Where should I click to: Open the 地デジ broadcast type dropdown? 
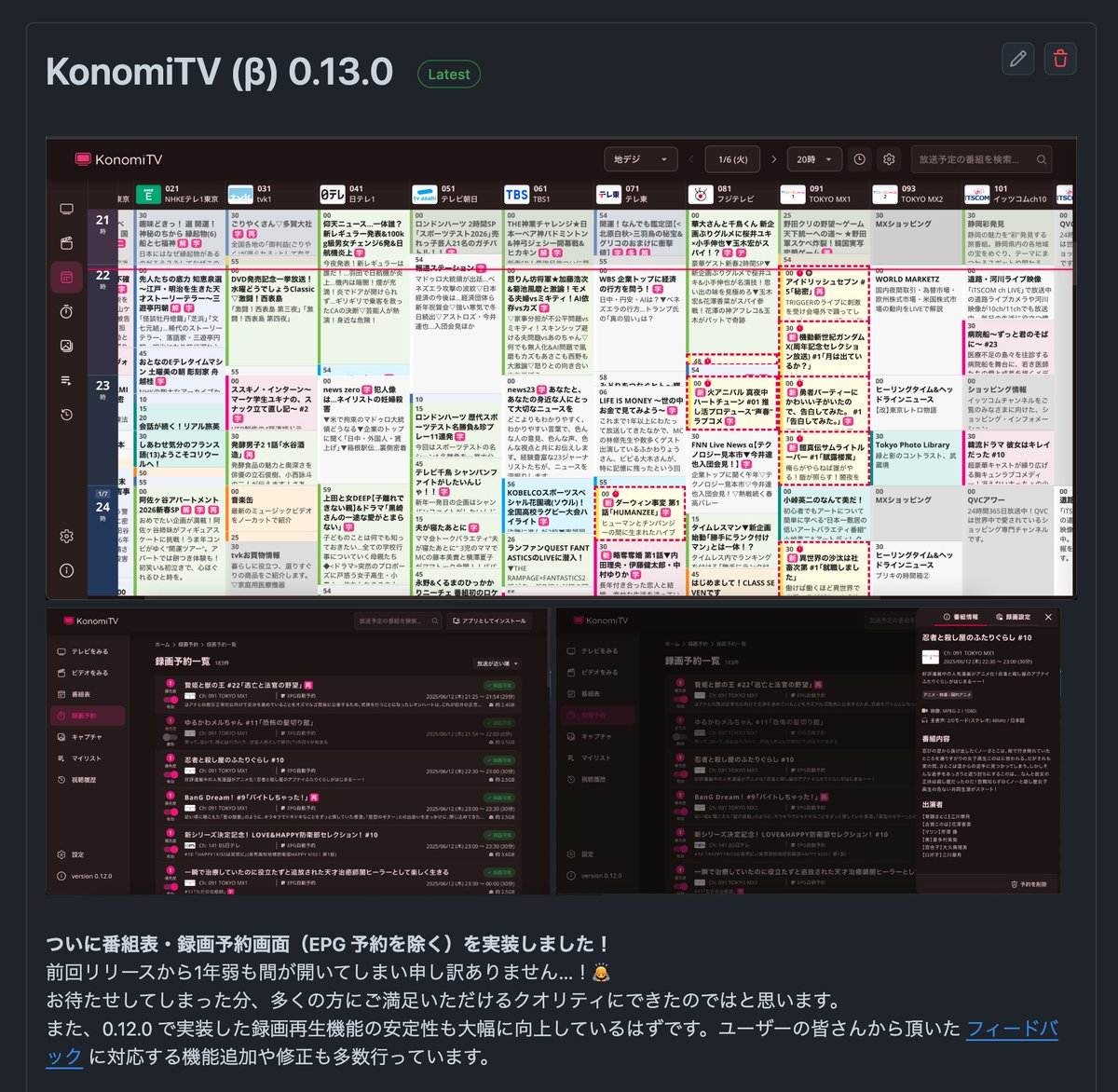point(641,159)
